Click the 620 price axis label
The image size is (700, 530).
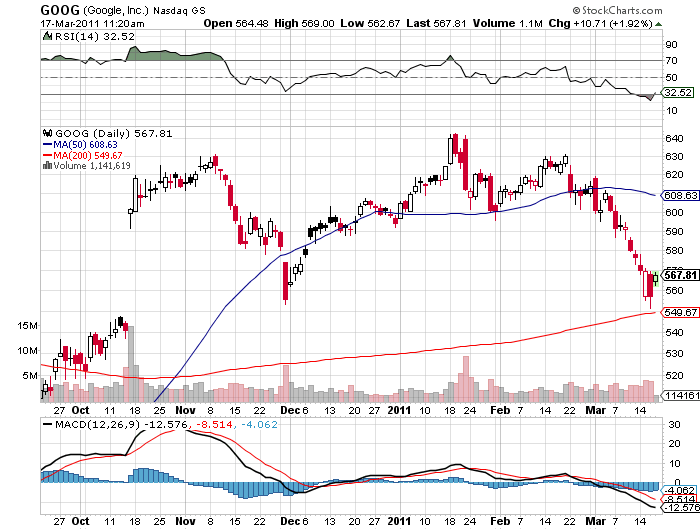[674, 175]
